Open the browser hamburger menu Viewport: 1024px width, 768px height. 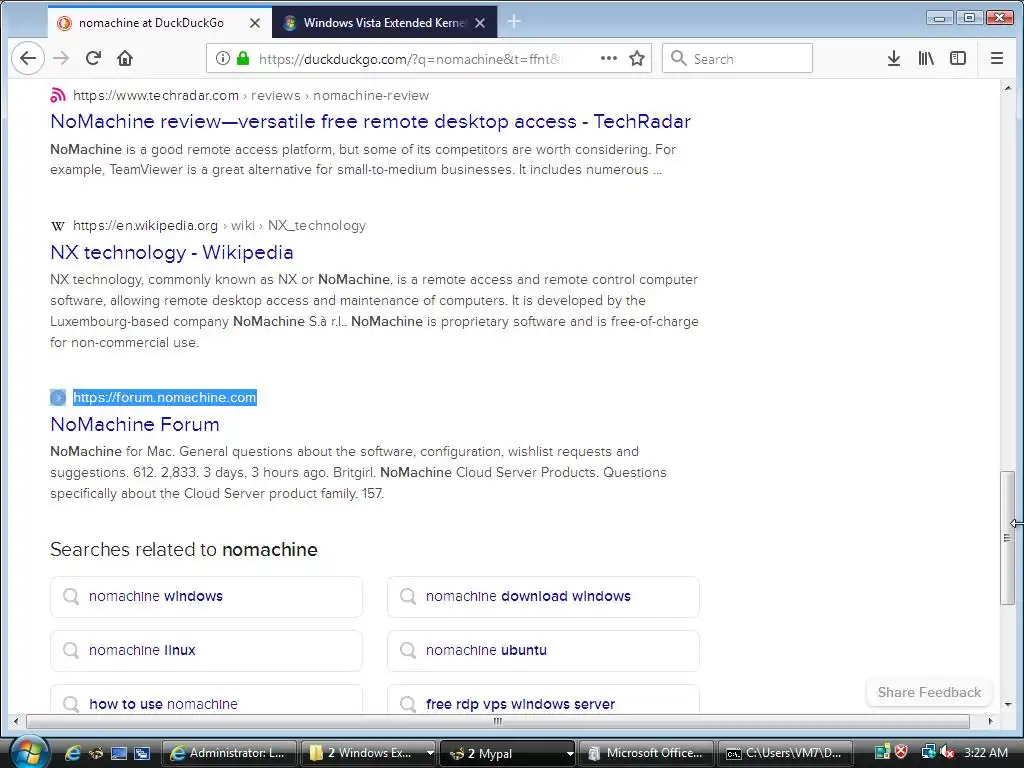pos(997,59)
